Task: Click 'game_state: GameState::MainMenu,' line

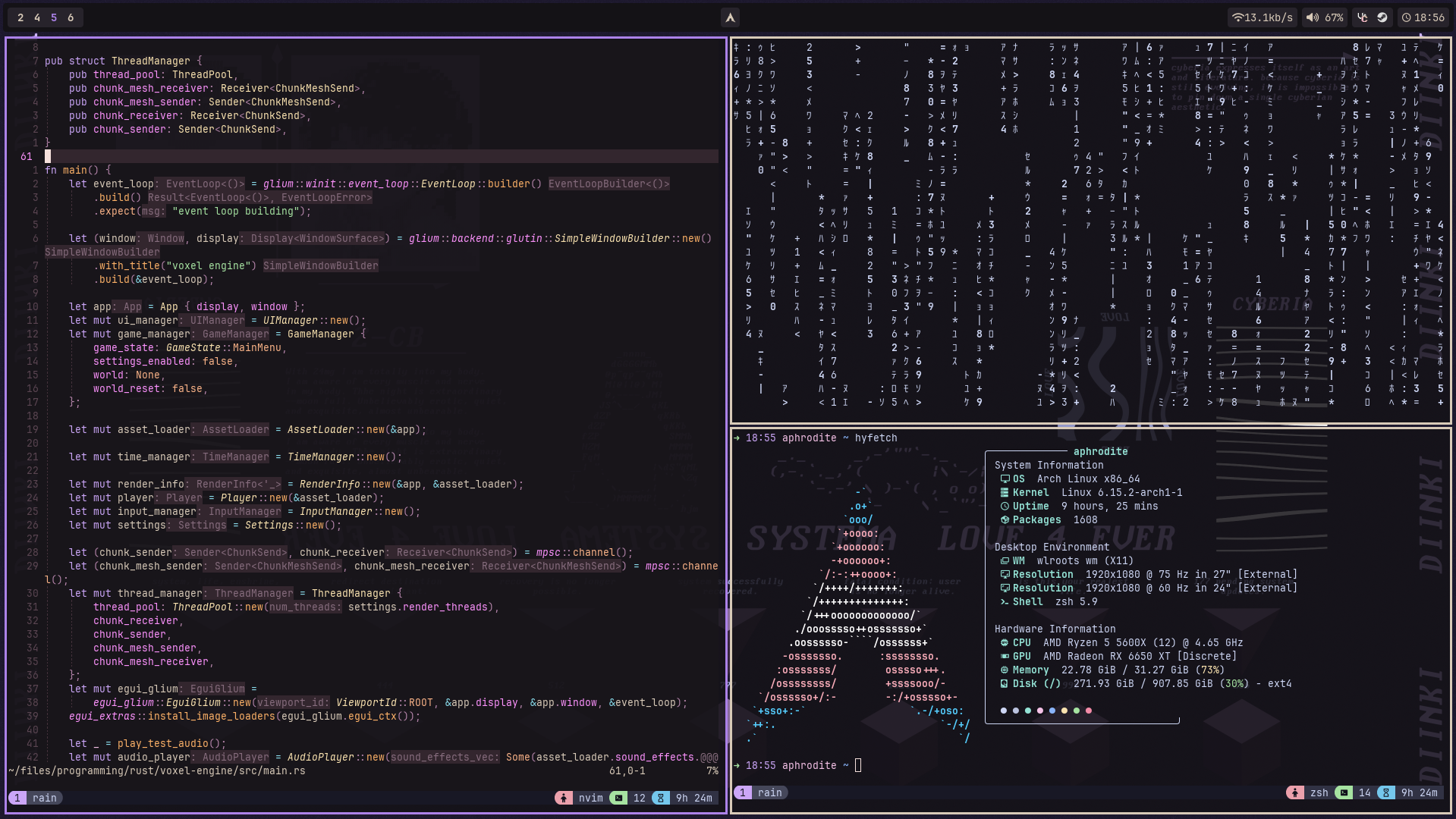Action: tap(190, 348)
